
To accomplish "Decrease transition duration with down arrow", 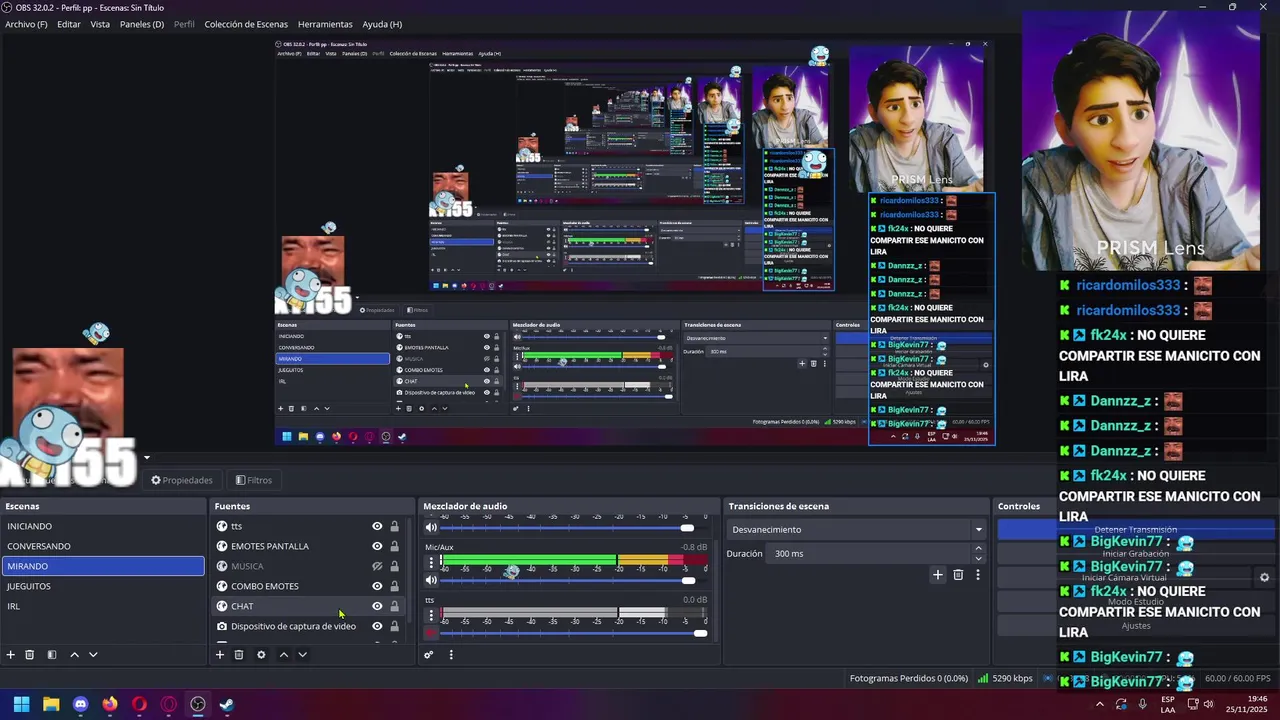I will [978, 558].
